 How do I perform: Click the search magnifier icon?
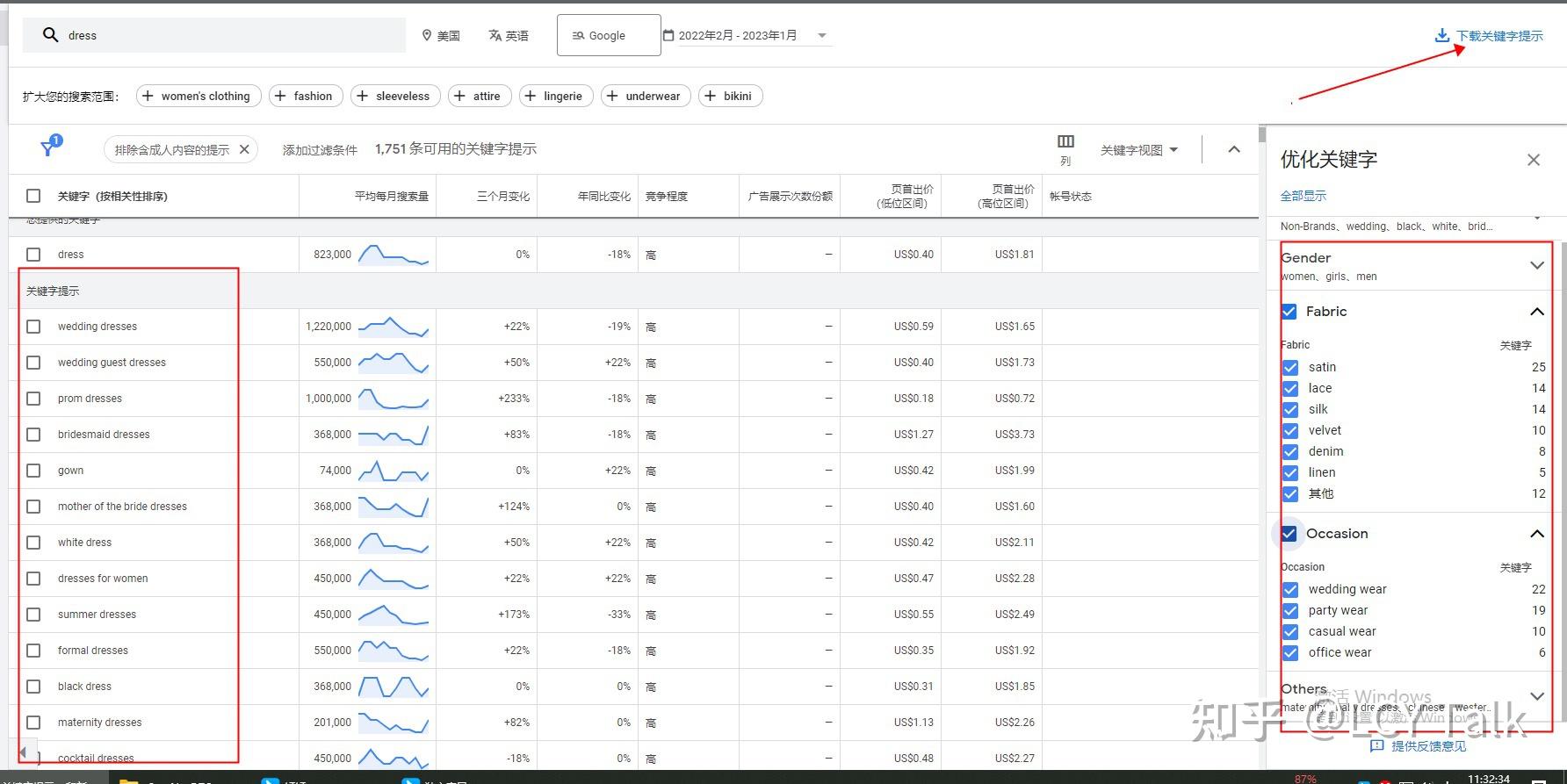click(x=51, y=35)
